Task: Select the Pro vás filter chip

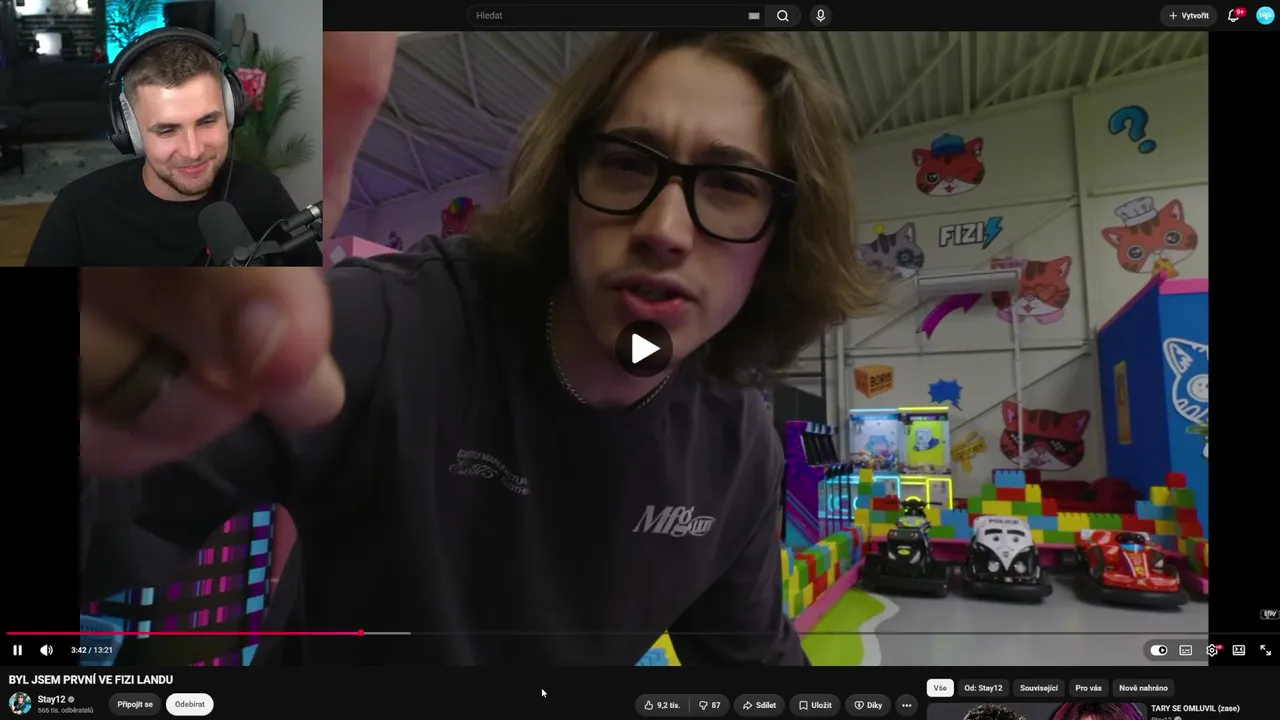Action: pos(1089,688)
